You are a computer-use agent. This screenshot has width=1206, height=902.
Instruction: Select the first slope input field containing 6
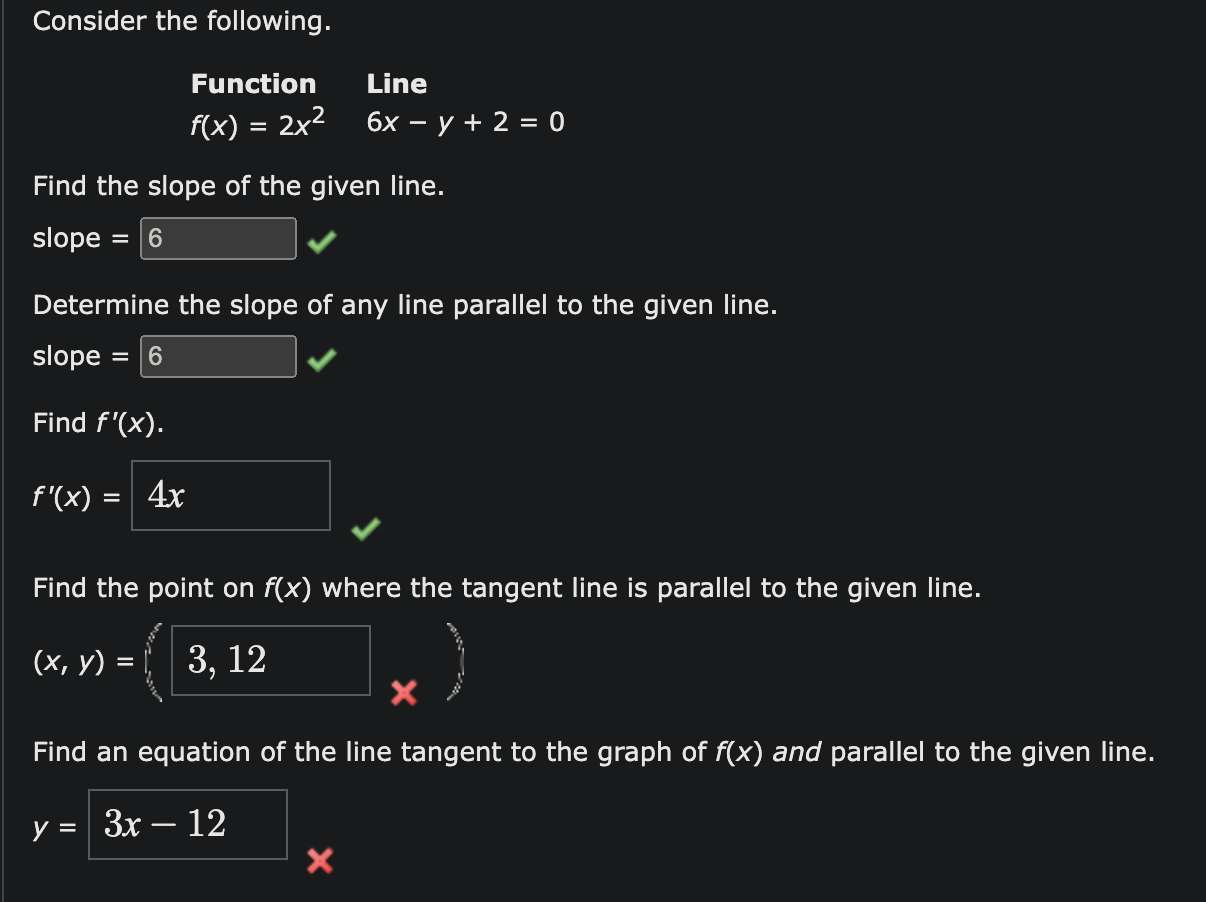pyautogui.click(x=217, y=238)
